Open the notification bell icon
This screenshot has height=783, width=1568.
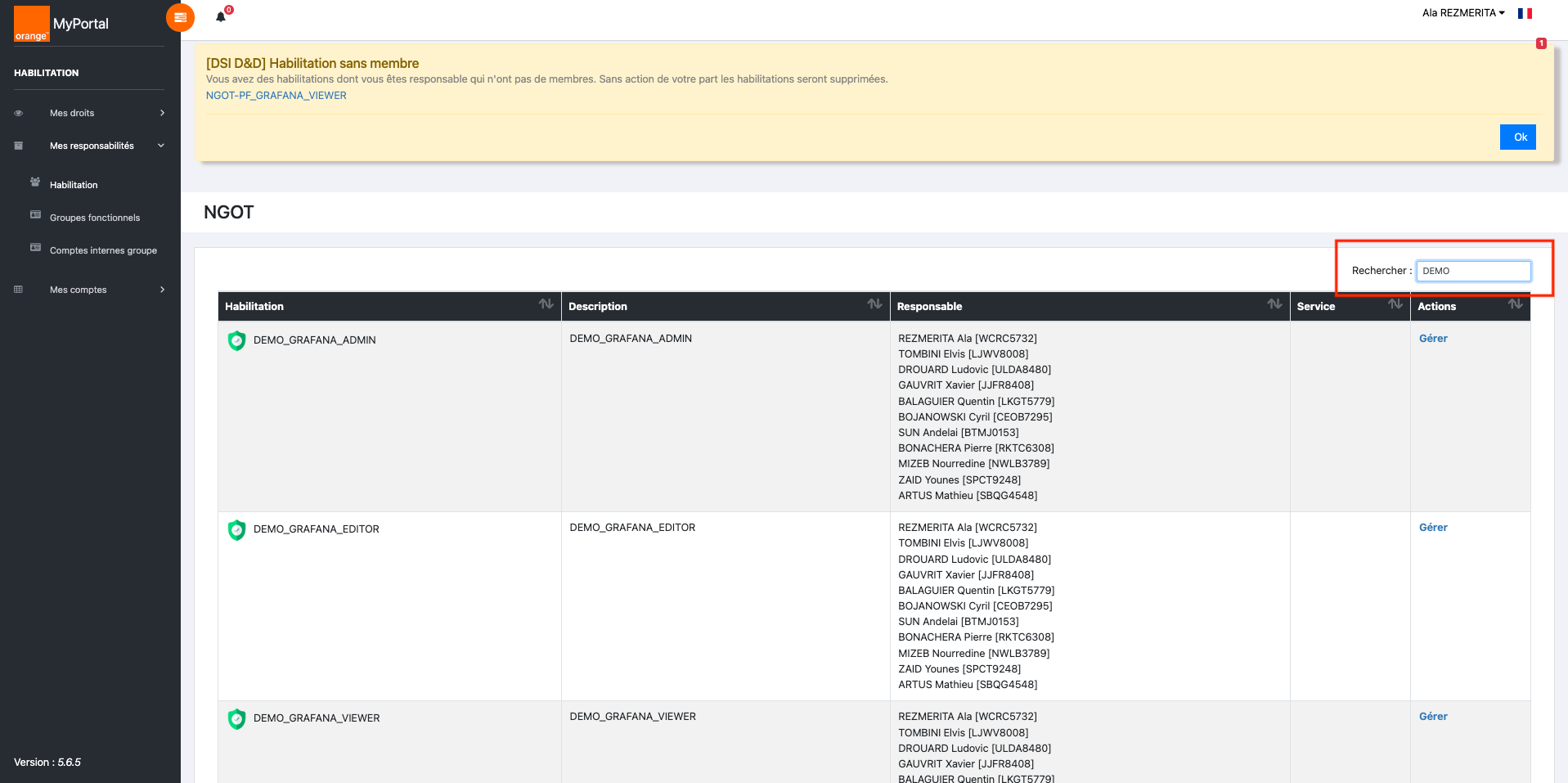[221, 16]
